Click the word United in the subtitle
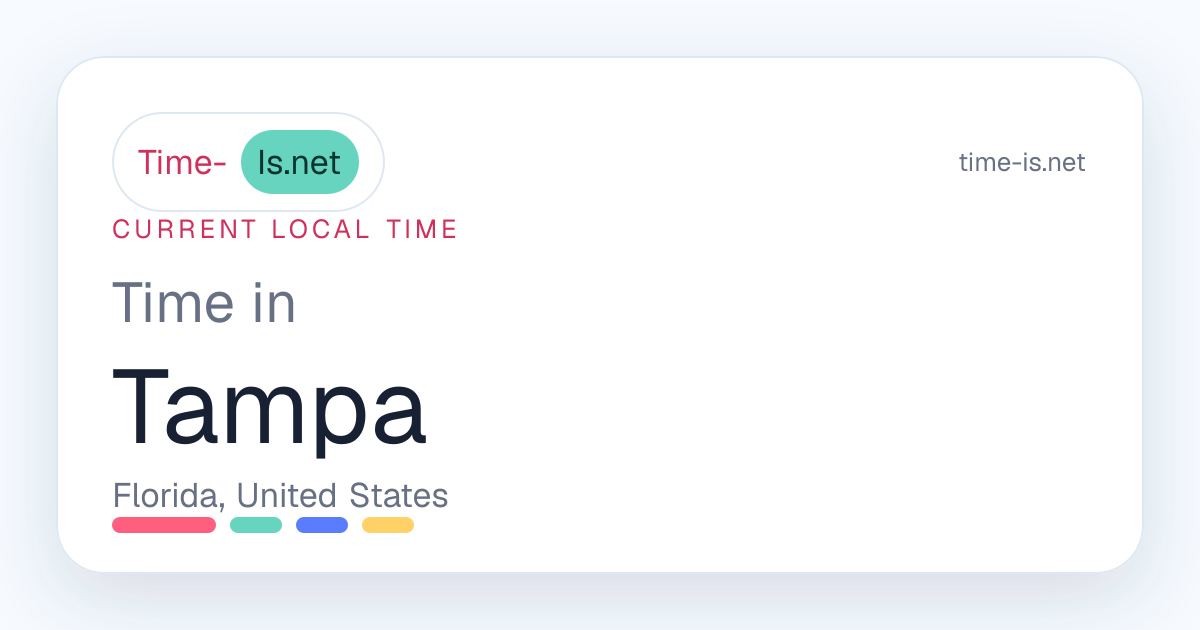Screen dimensions: 1200x630 (x=287, y=495)
